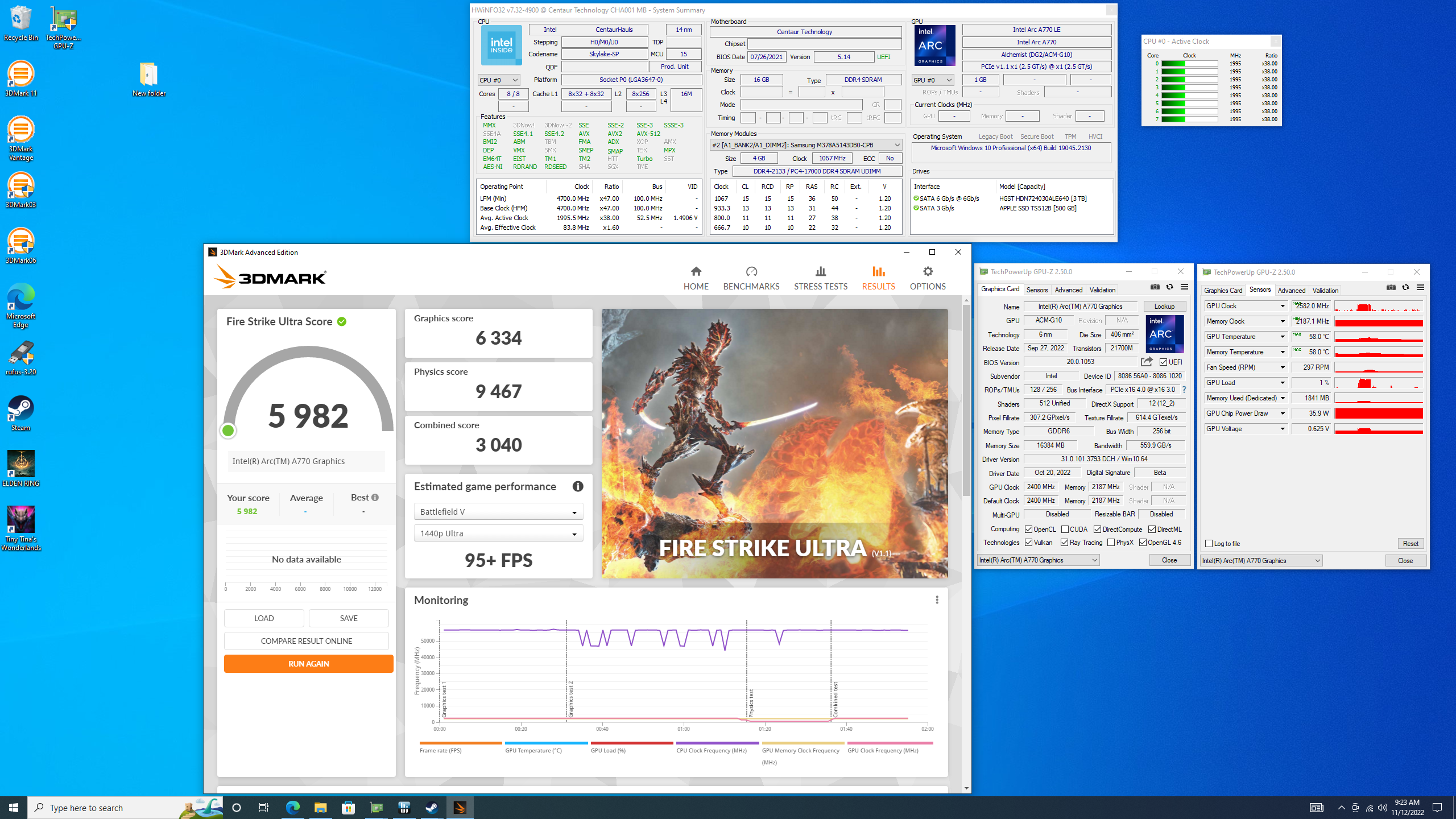Toggle the Vulkan checkbox in GPU-Z
This screenshot has width=1456, height=819.
pos(1028,543)
